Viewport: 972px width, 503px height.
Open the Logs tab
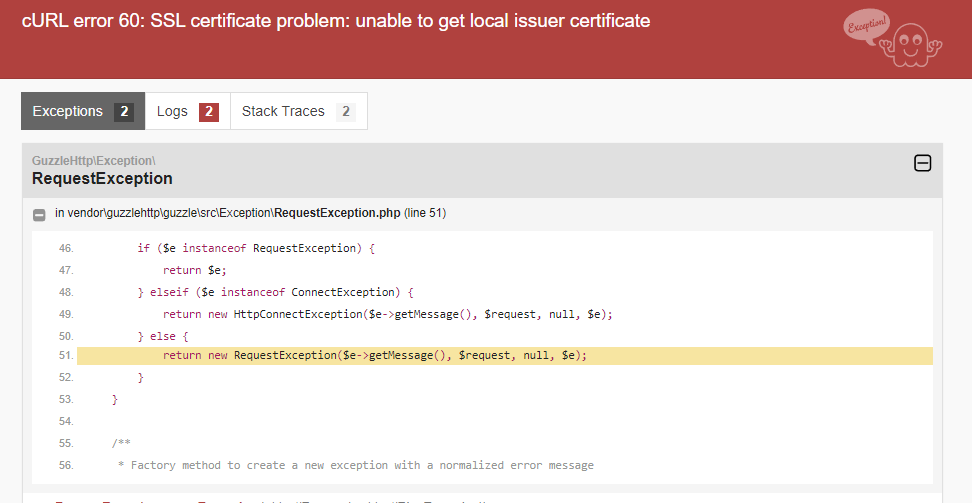(x=187, y=111)
